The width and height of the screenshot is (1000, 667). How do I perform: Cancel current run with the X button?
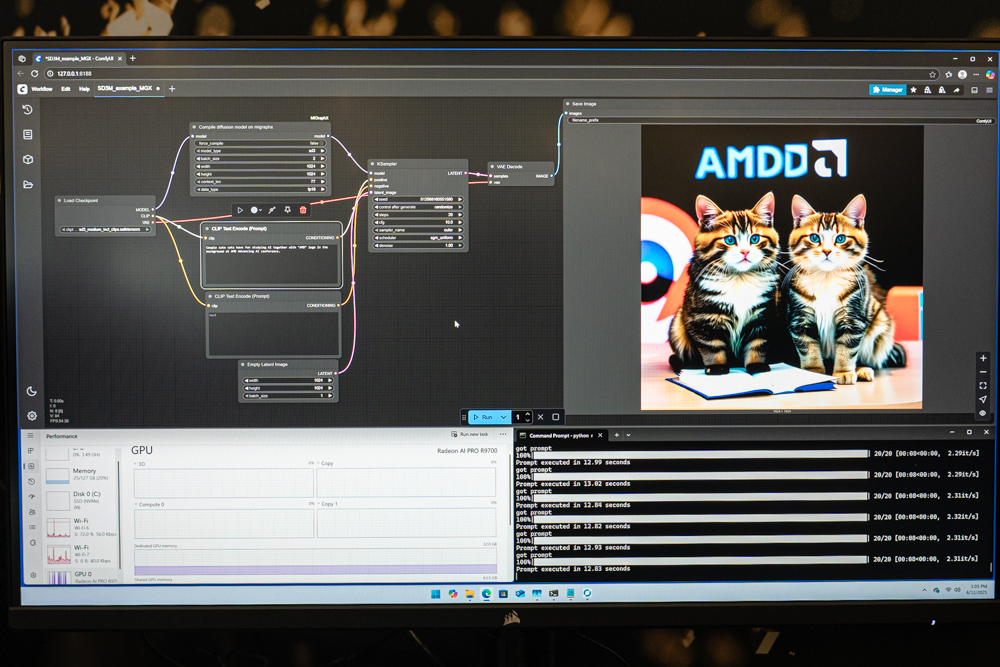541,417
